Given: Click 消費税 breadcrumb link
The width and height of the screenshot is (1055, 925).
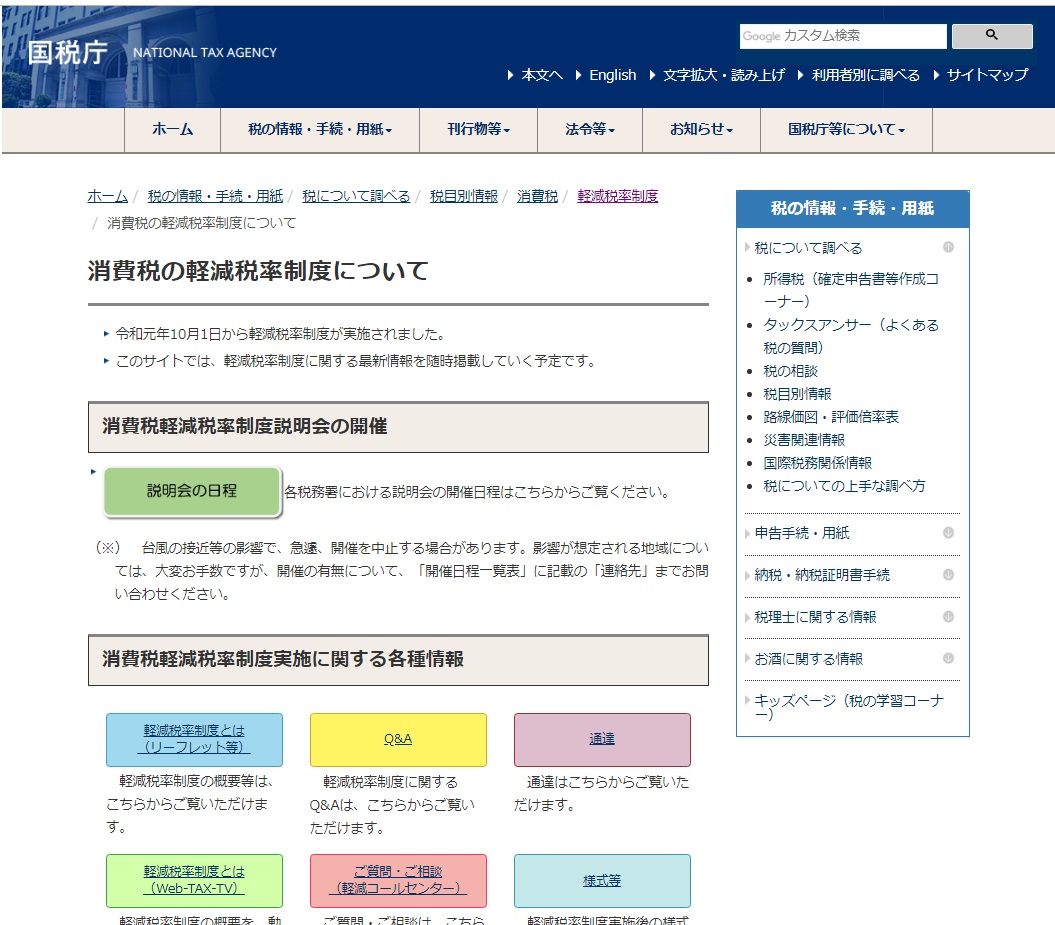Looking at the screenshot, I should point(538,196).
